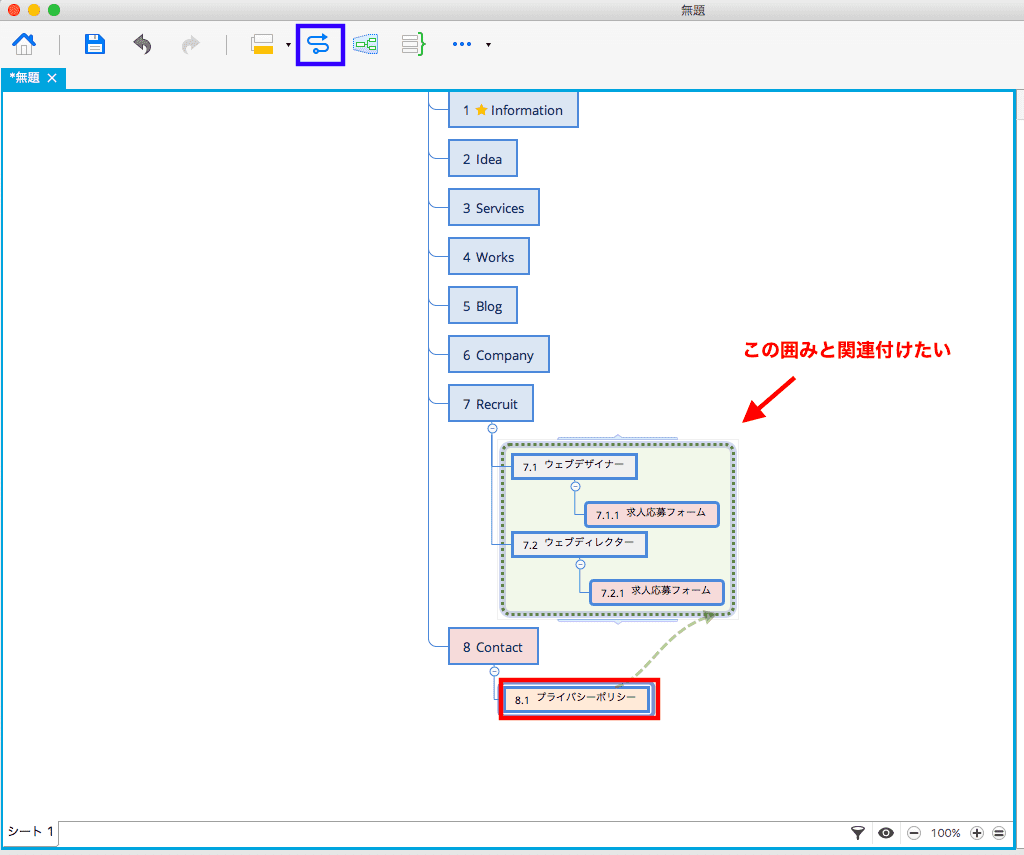Image resolution: width=1024 pixels, height=855 pixels.
Task: Undo the last action
Action: 142,44
